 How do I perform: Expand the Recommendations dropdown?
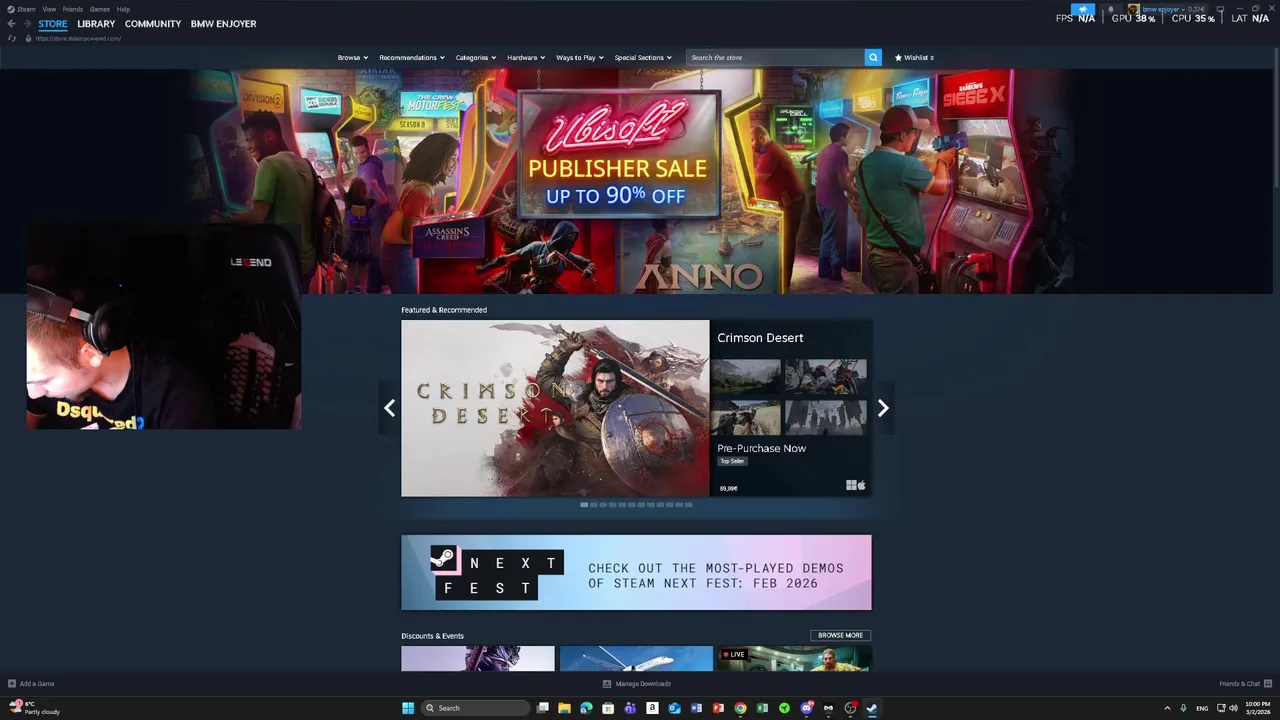[412, 57]
